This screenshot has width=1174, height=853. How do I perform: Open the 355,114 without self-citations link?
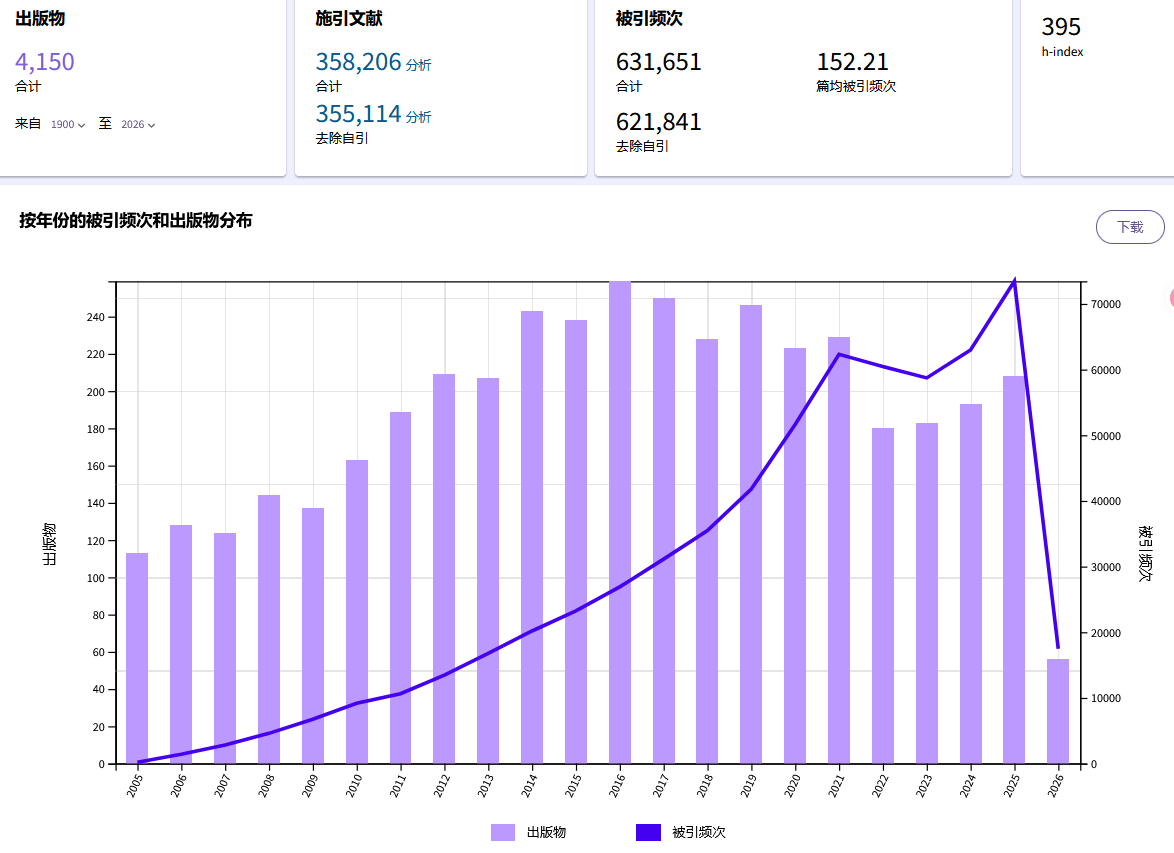click(358, 113)
